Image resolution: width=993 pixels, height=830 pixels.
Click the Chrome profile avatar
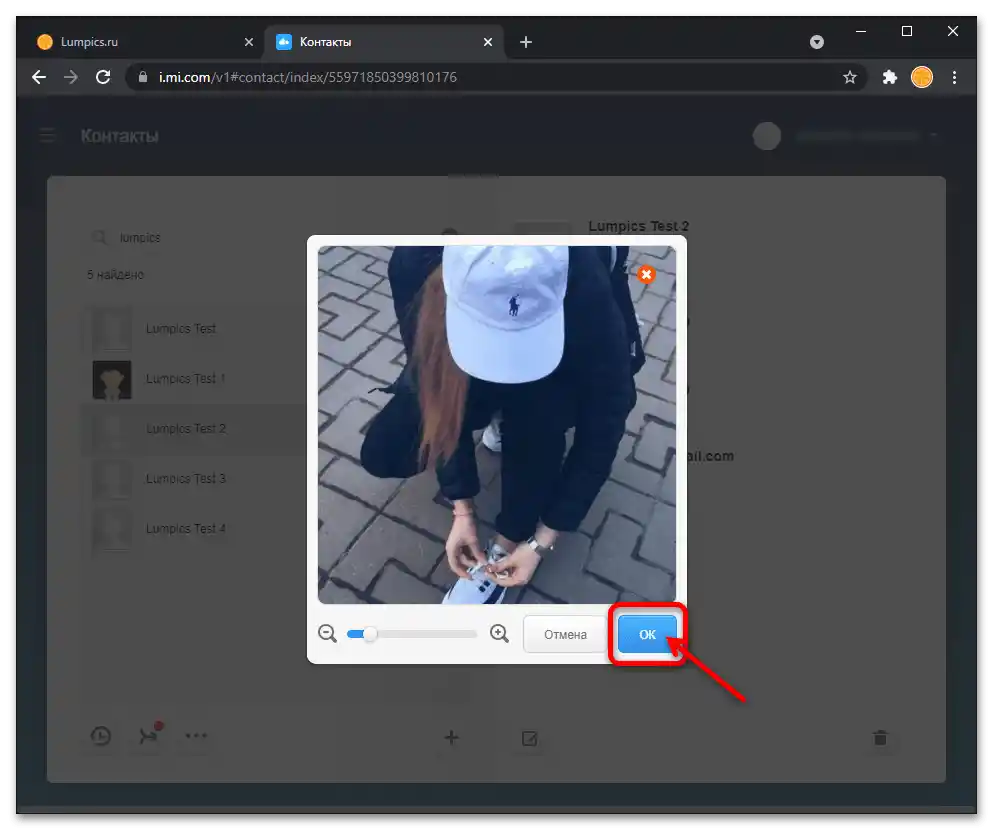click(x=922, y=77)
